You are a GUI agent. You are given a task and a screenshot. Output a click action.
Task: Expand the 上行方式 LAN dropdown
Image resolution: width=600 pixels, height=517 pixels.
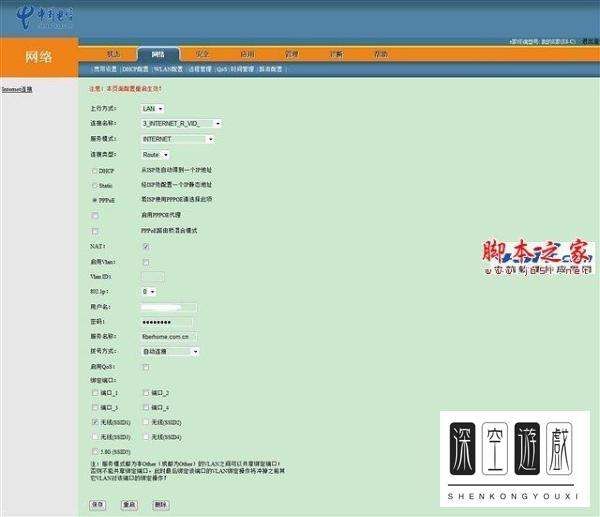(x=152, y=109)
